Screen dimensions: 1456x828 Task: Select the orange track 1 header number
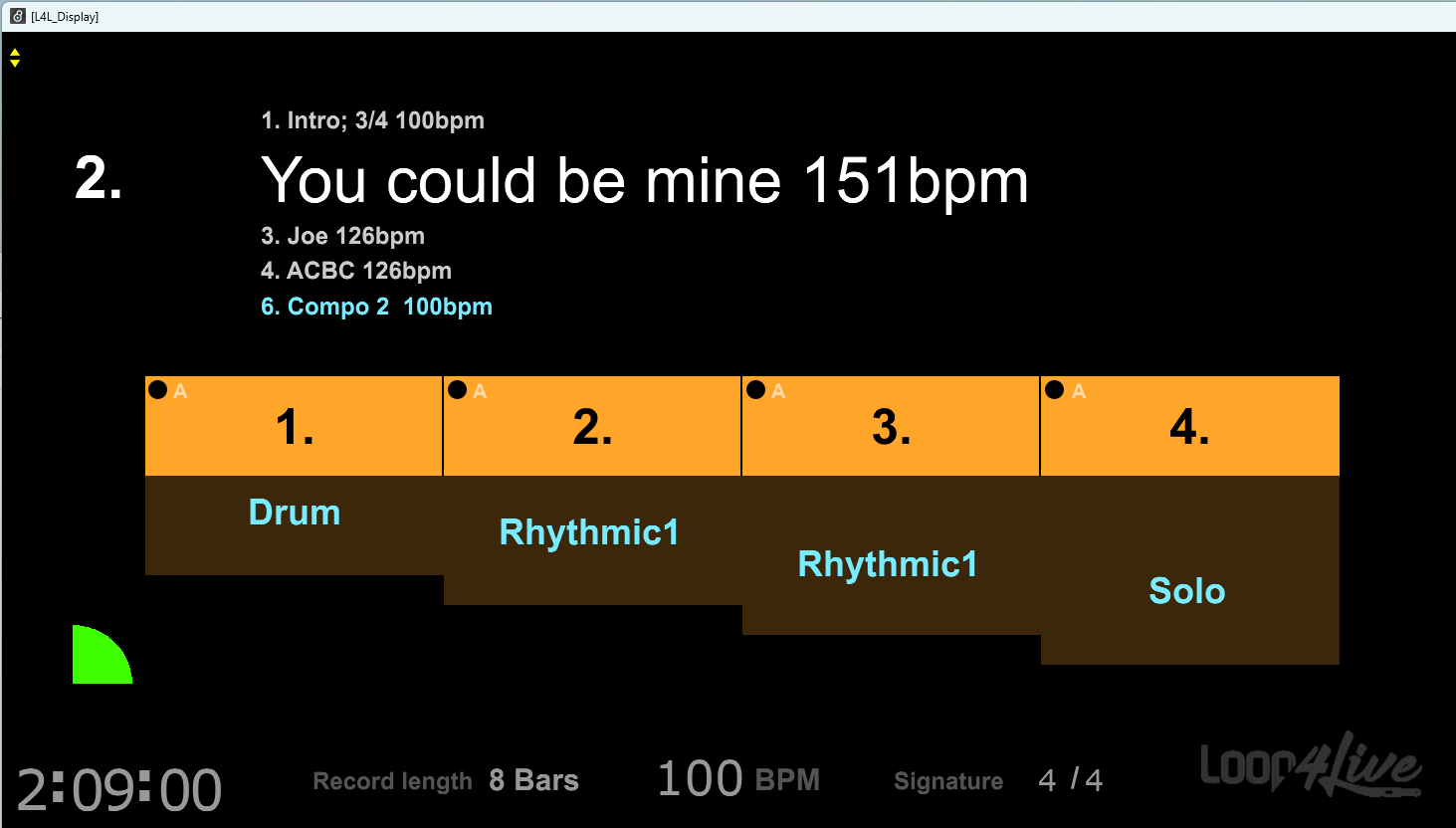coord(295,427)
